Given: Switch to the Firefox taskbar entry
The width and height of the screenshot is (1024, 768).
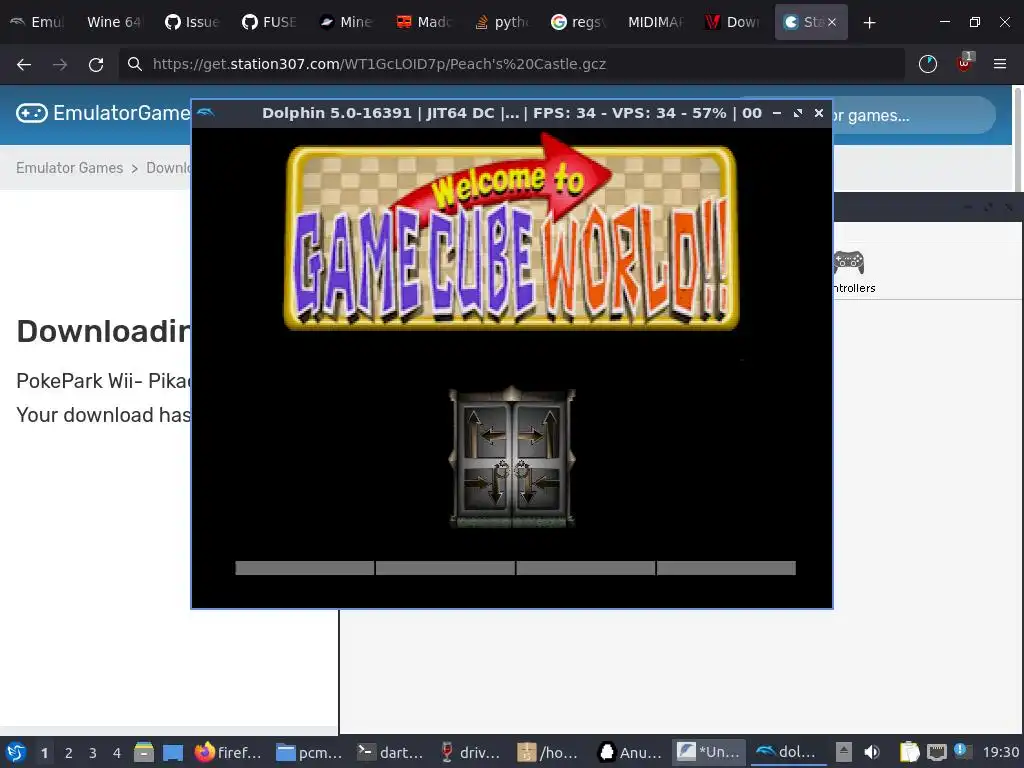Looking at the screenshot, I should tap(228, 752).
